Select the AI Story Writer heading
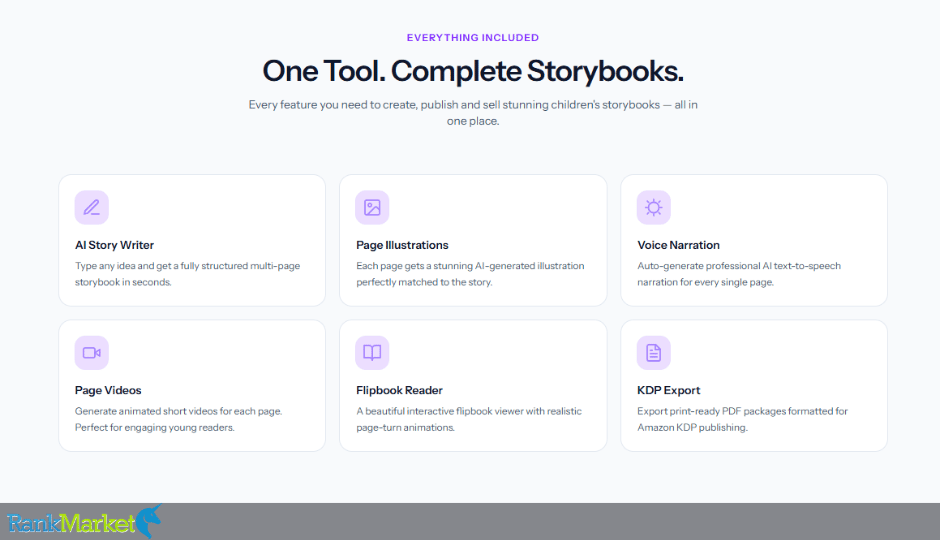Image resolution: width=940 pixels, height=540 pixels. (115, 245)
